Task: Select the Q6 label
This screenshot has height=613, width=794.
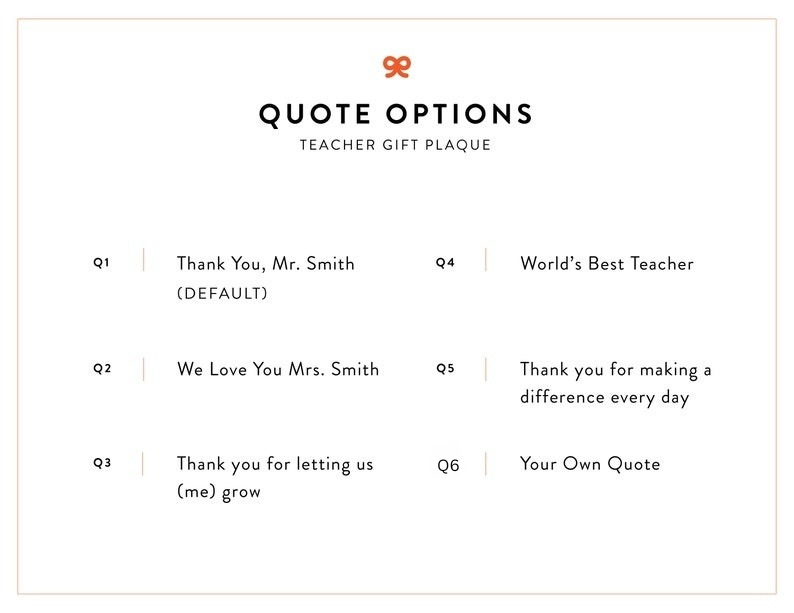Action: point(448,466)
